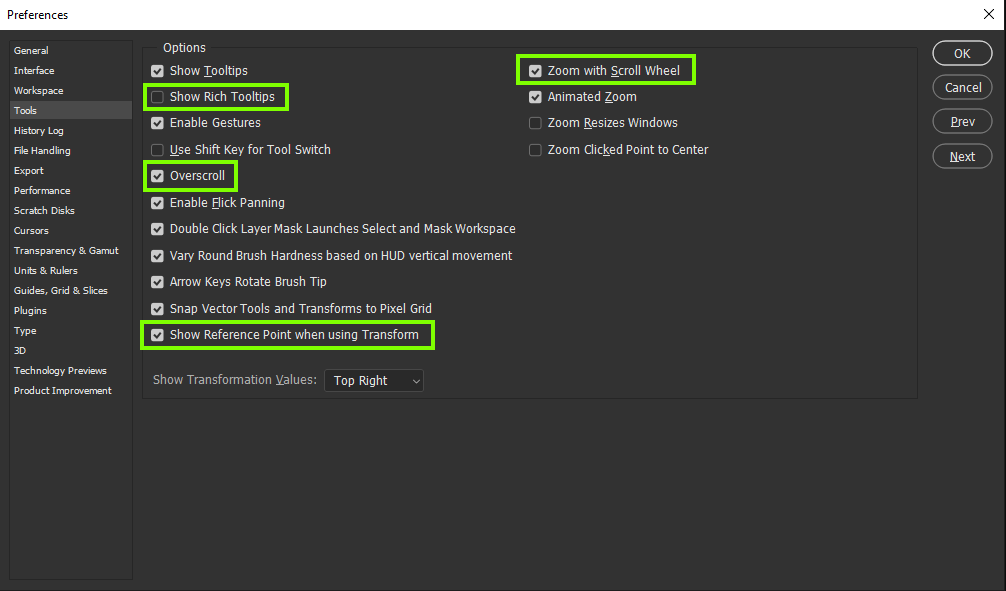This screenshot has width=1006, height=591.
Task: Open the Show Transformation Values dropdown
Action: coord(373,380)
